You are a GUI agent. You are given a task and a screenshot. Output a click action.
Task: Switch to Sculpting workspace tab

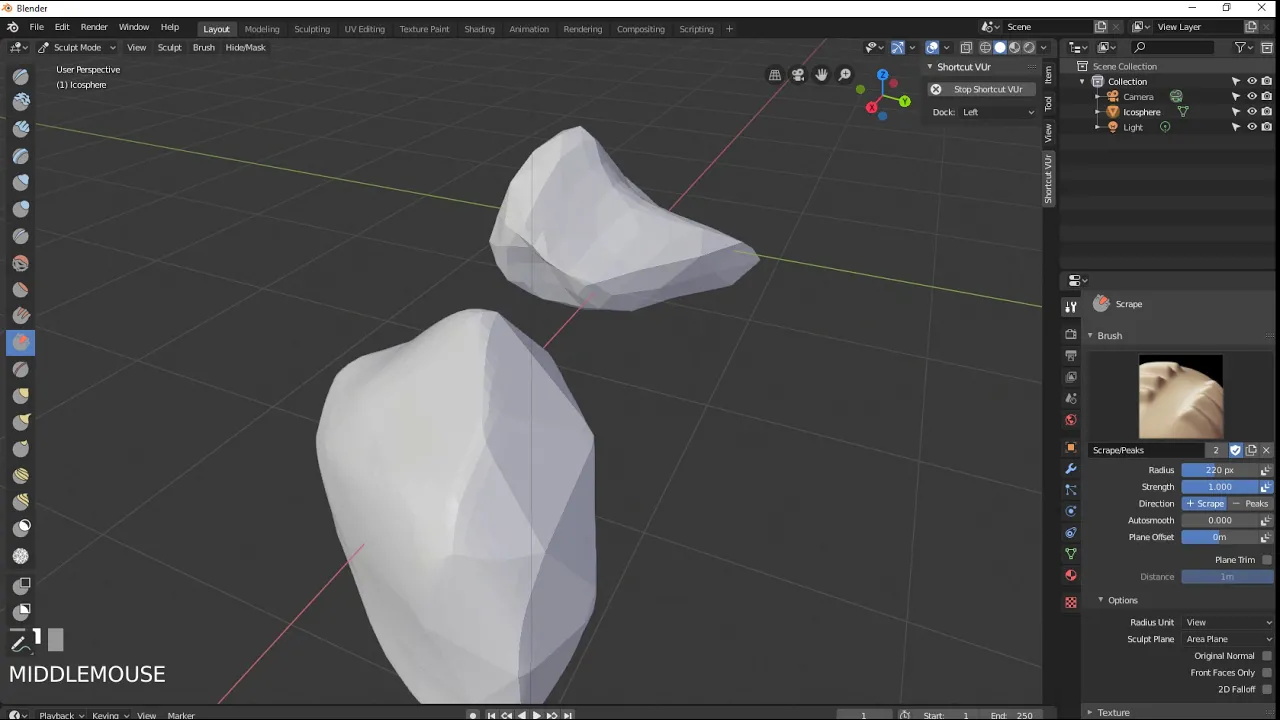312,29
